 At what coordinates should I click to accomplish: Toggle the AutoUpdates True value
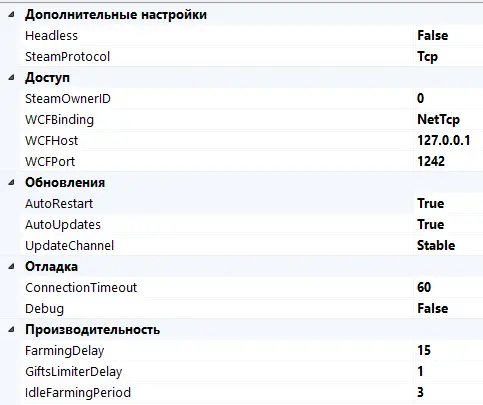click(x=448, y=224)
